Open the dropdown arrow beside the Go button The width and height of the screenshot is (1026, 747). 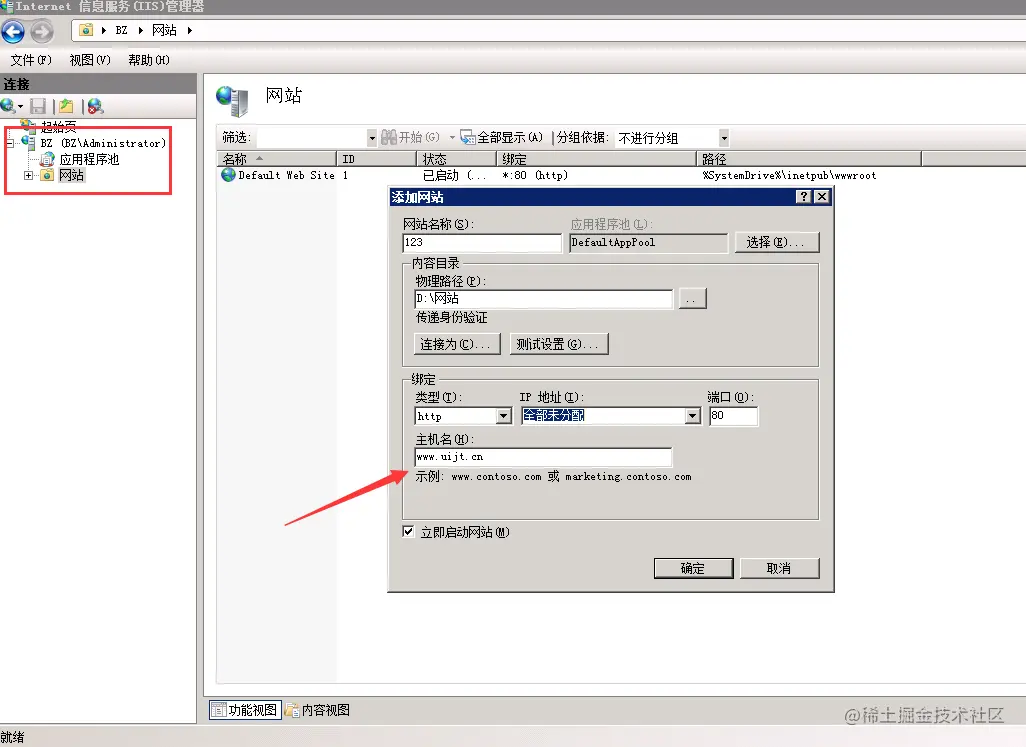(452, 137)
